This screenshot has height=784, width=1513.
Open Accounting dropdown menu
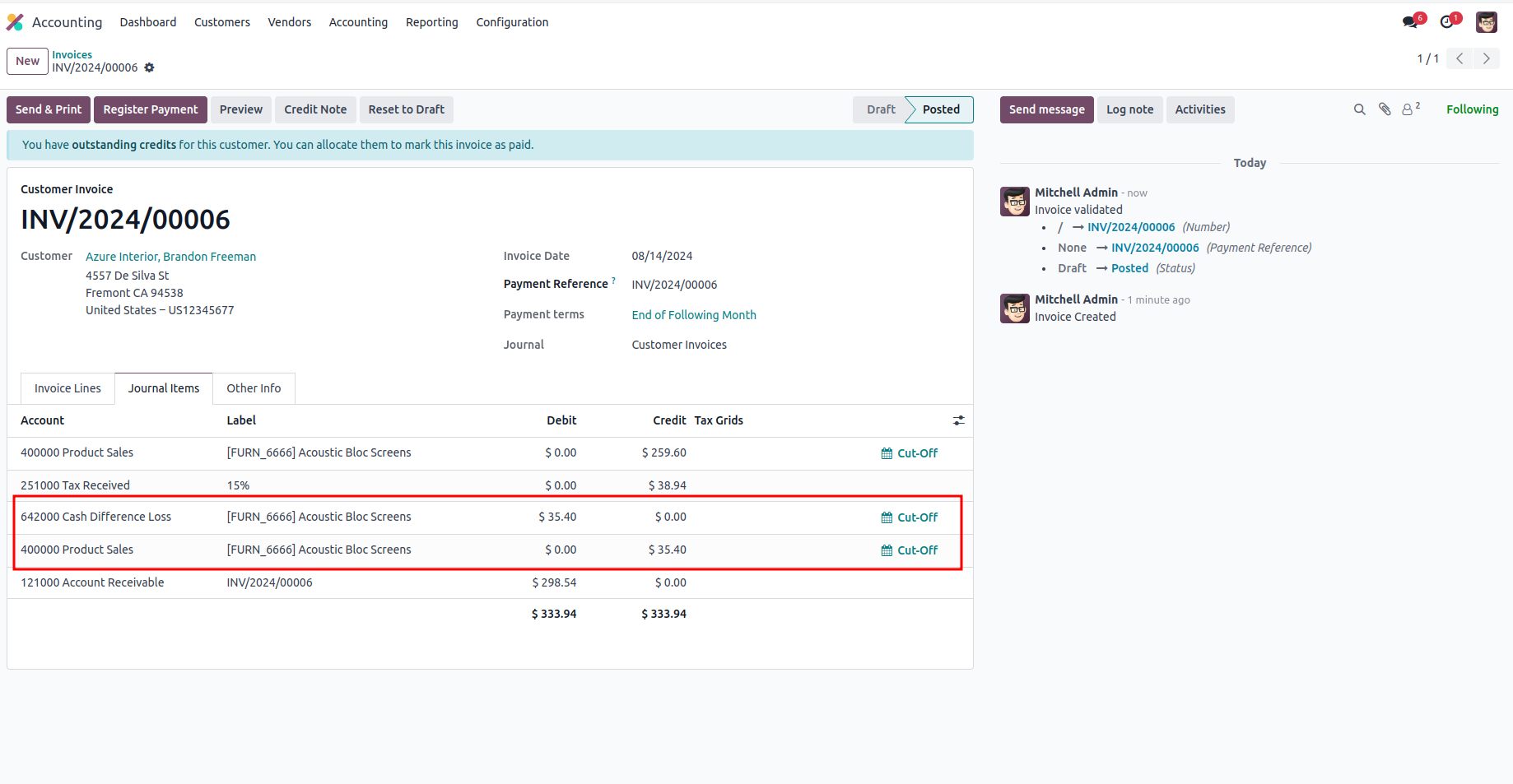coord(358,22)
